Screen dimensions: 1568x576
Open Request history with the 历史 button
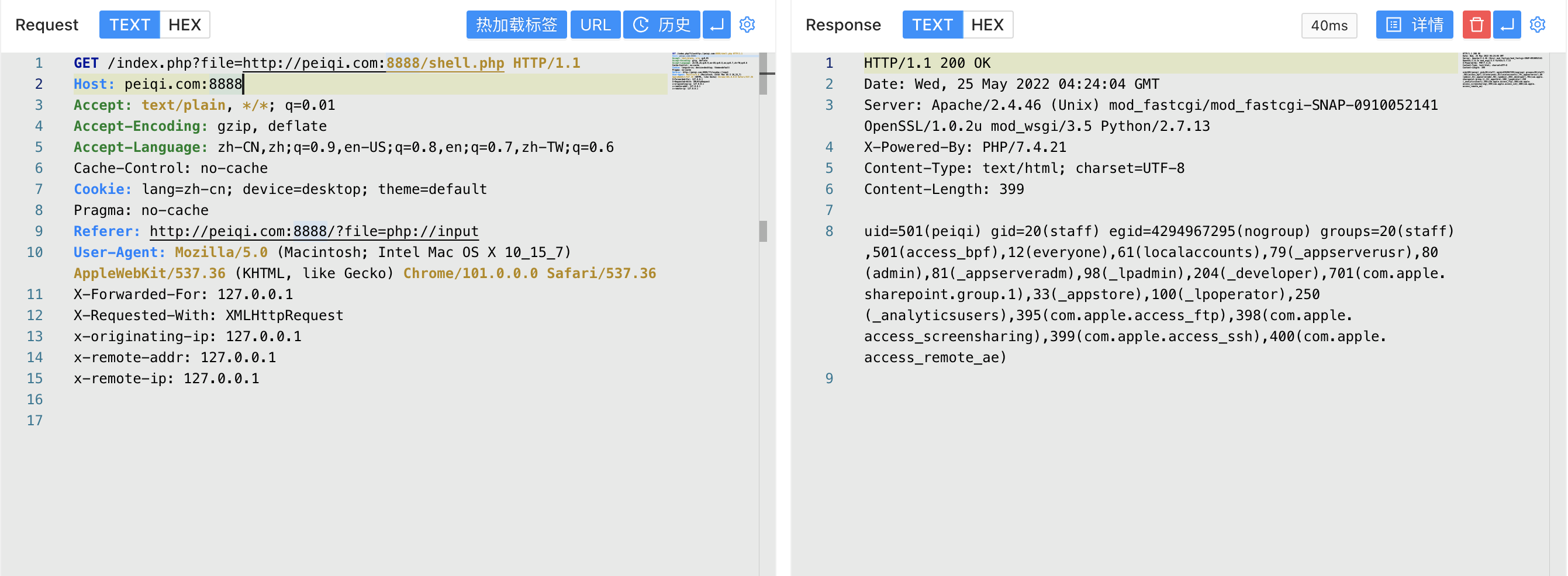click(x=662, y=25)
